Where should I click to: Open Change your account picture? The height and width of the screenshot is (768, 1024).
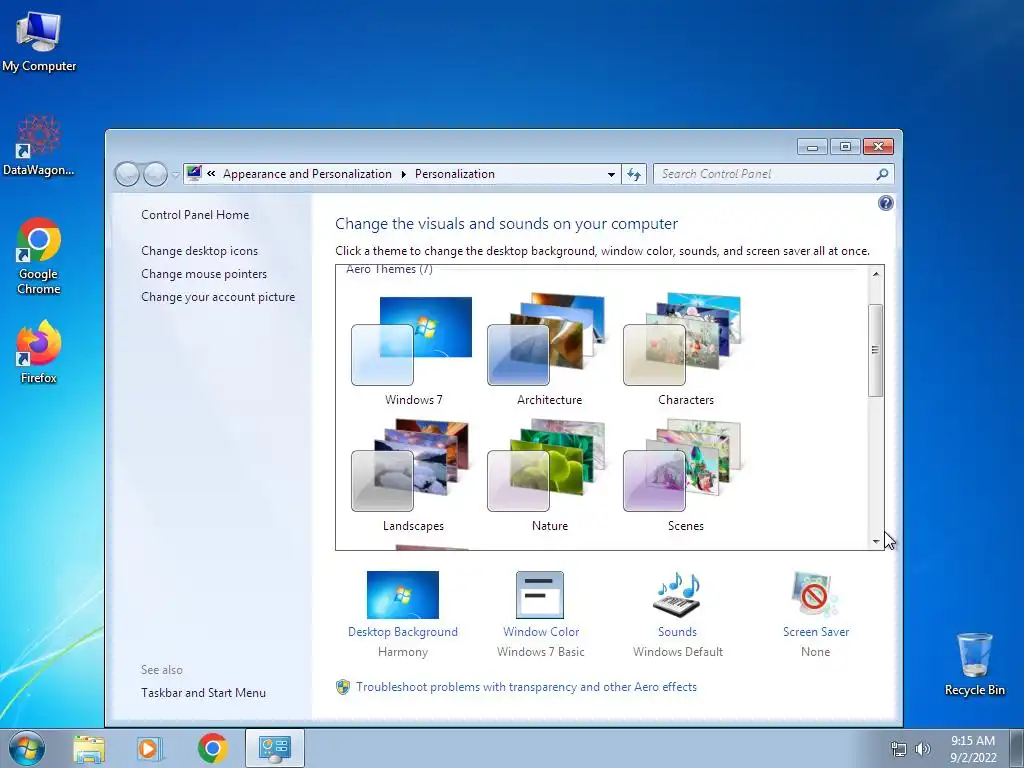point(218,297)
